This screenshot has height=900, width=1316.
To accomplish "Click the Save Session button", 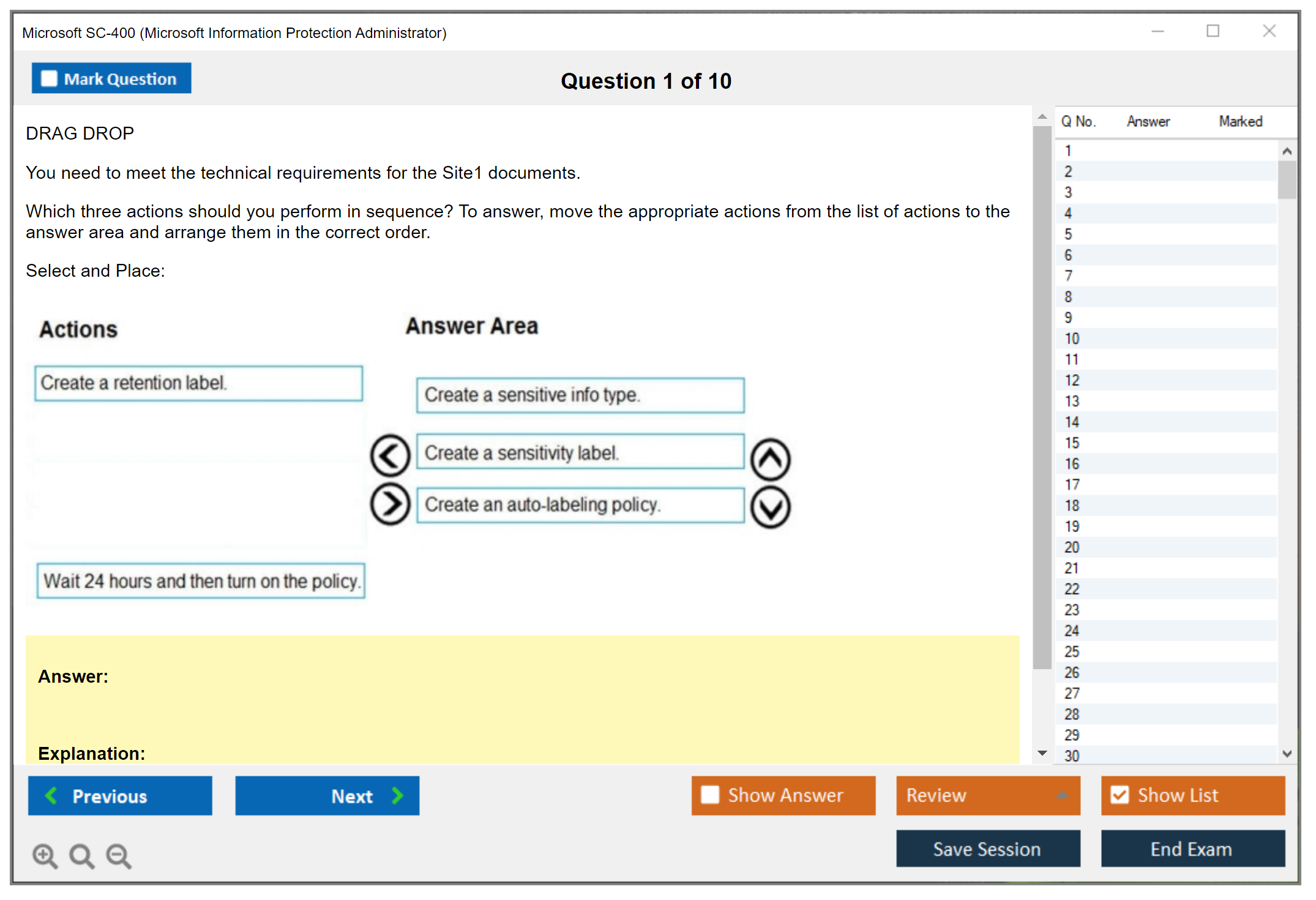I will click(x=988, y=849).
